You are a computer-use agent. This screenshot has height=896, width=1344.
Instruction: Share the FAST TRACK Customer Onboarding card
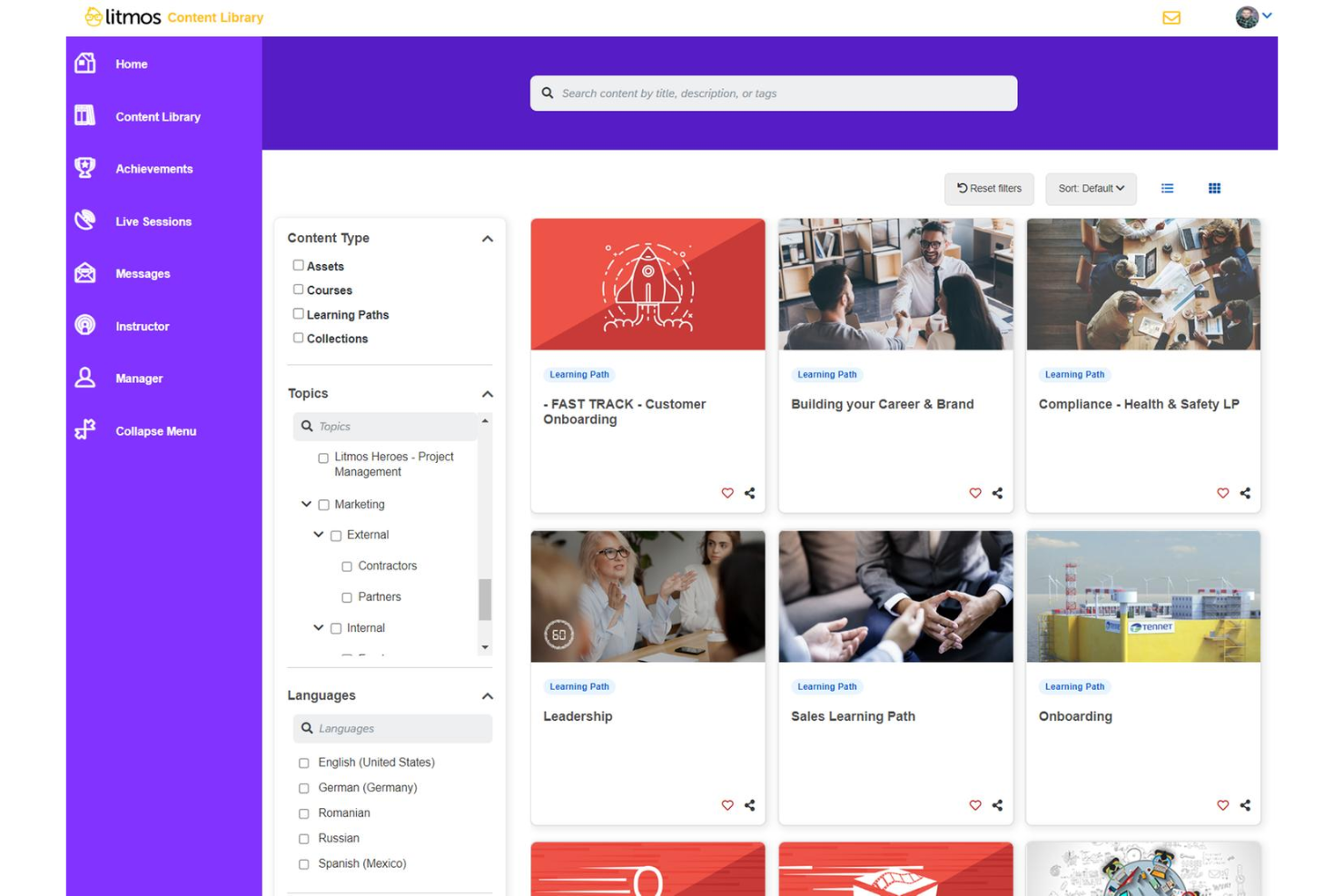[750, 493]
